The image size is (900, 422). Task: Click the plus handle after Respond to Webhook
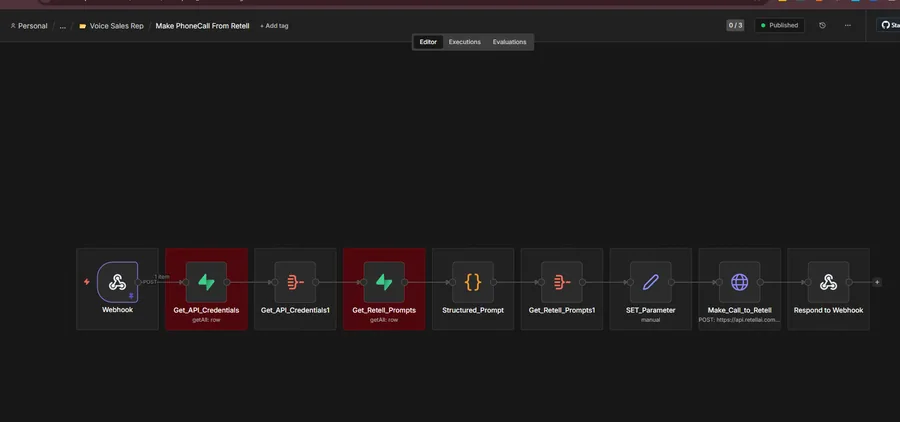click(x=876, y=282)
